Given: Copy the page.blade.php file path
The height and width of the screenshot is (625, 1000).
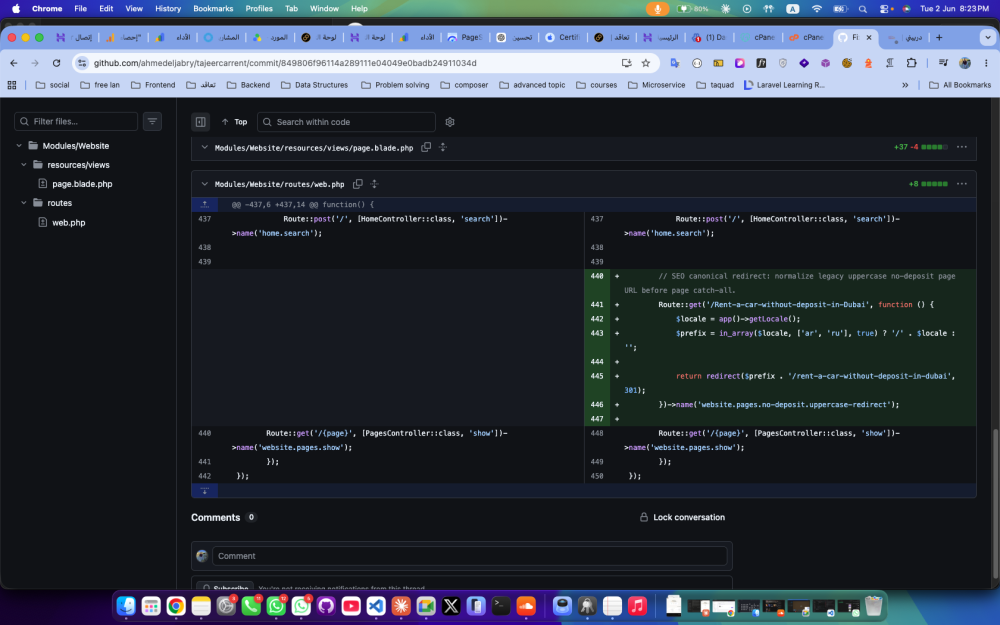Looking at the screenshot, I should (426, 147).
